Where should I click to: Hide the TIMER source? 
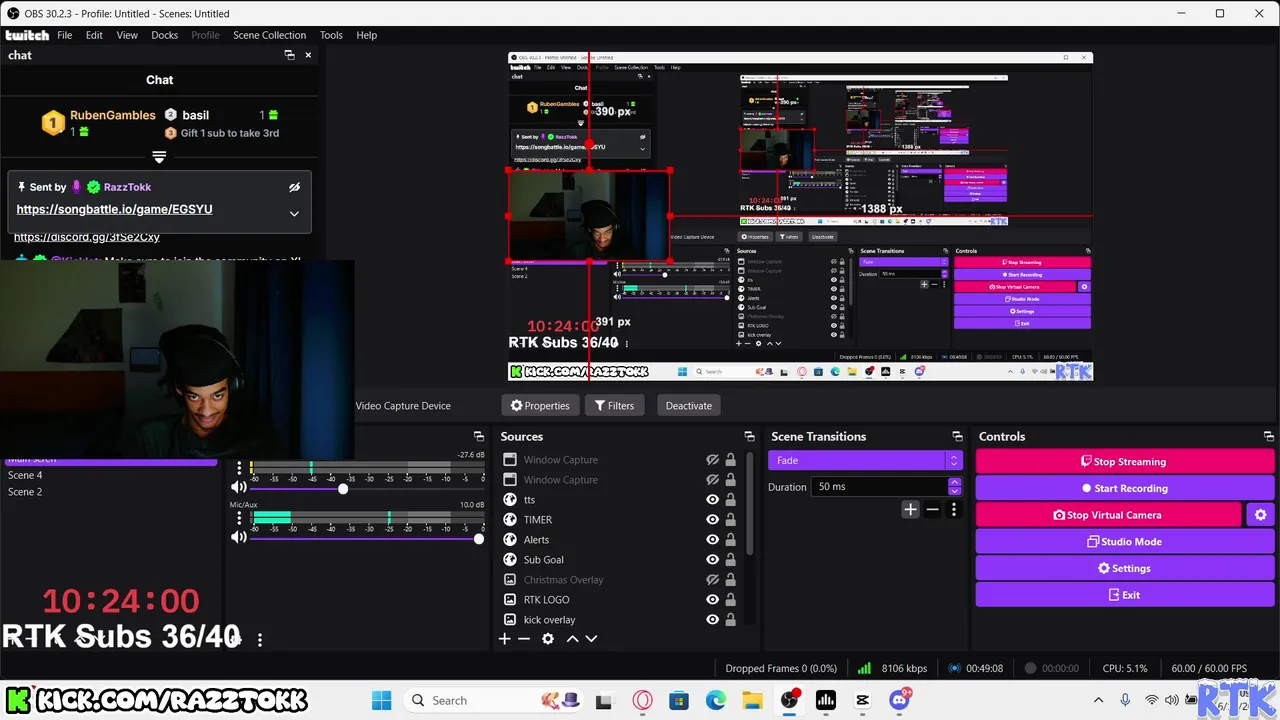[x=712, y=520]
